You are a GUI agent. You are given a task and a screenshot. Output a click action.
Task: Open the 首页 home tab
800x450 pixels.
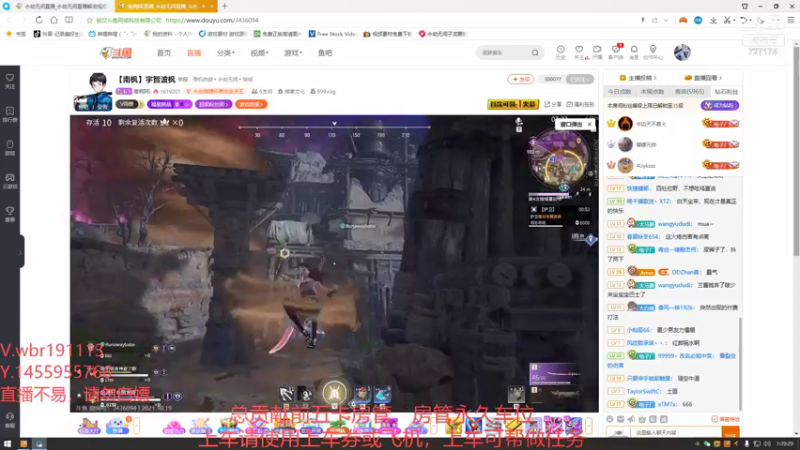[x=164, y=53]
